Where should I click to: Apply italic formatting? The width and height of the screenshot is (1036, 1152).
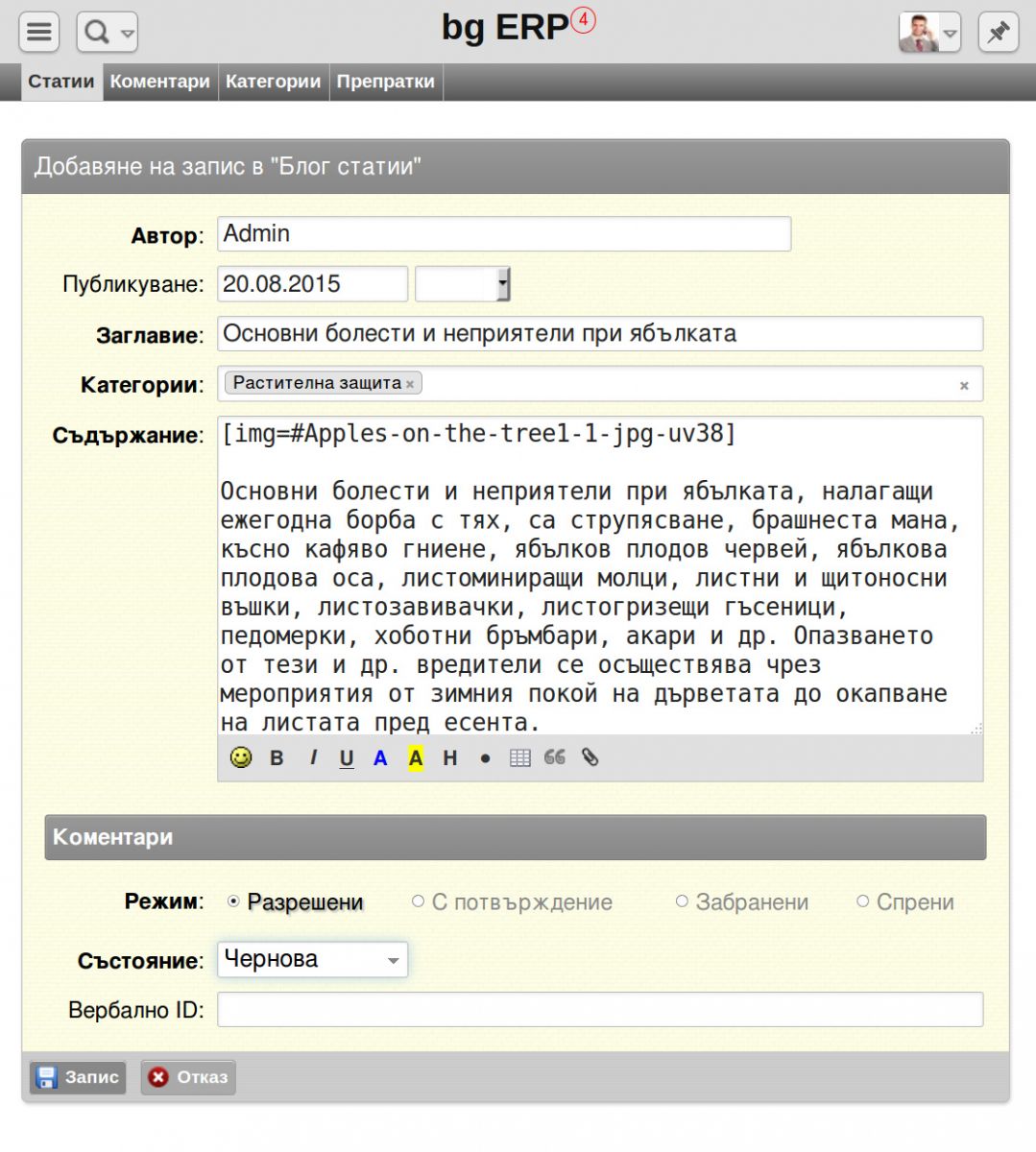[x=313, y=758]
